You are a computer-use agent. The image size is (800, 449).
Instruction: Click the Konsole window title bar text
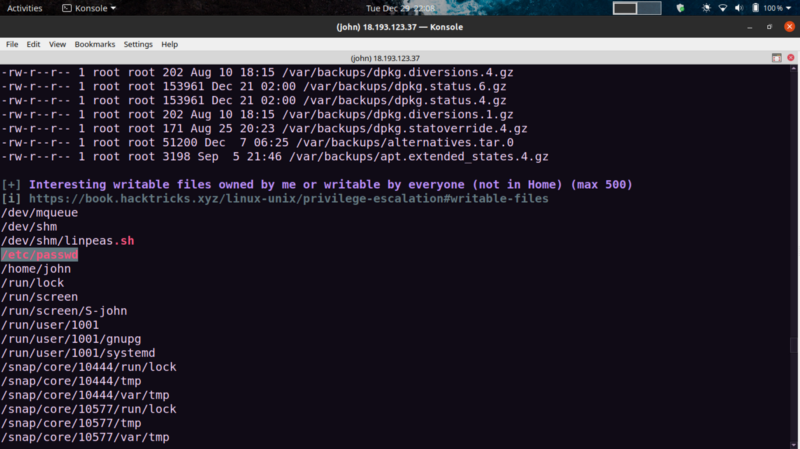399,27
